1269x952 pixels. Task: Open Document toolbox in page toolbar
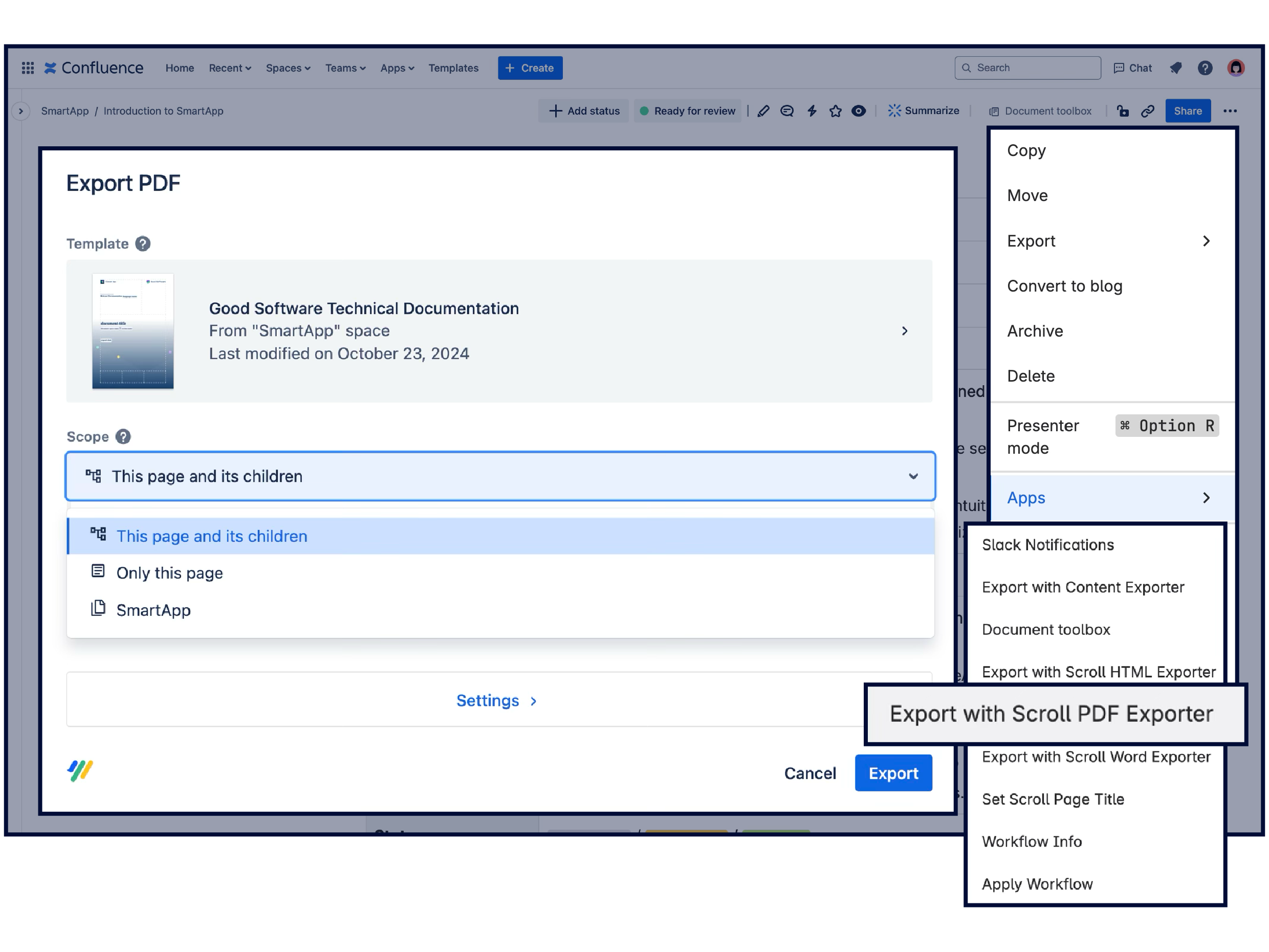(1040, 110)
